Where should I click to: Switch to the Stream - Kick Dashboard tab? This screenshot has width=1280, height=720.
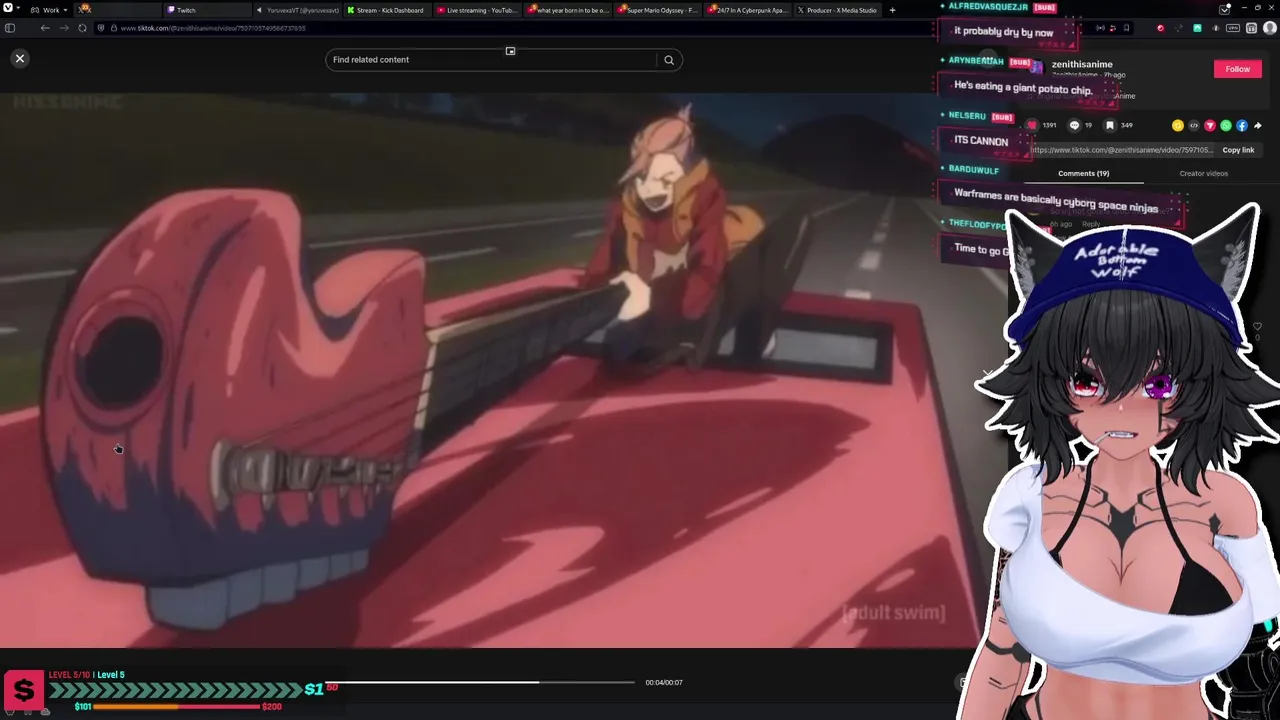click(386, 10)
